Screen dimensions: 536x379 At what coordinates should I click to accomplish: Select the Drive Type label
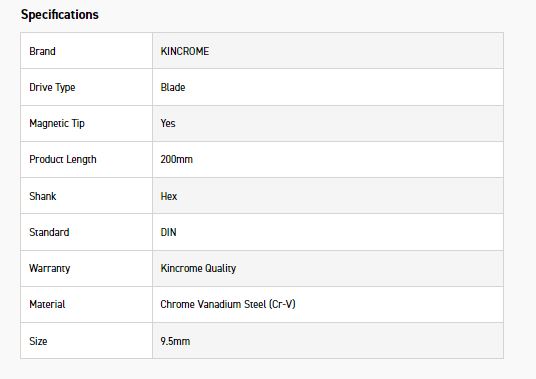tap(52, 87)
